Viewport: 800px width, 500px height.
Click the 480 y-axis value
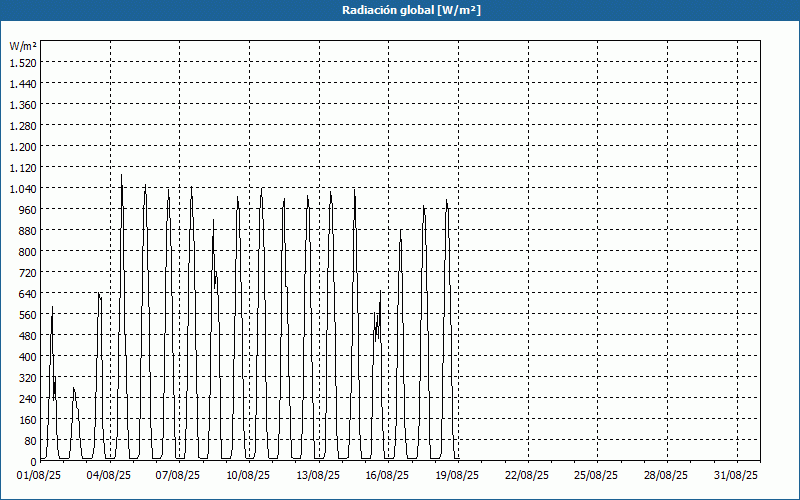click(28, 336)
